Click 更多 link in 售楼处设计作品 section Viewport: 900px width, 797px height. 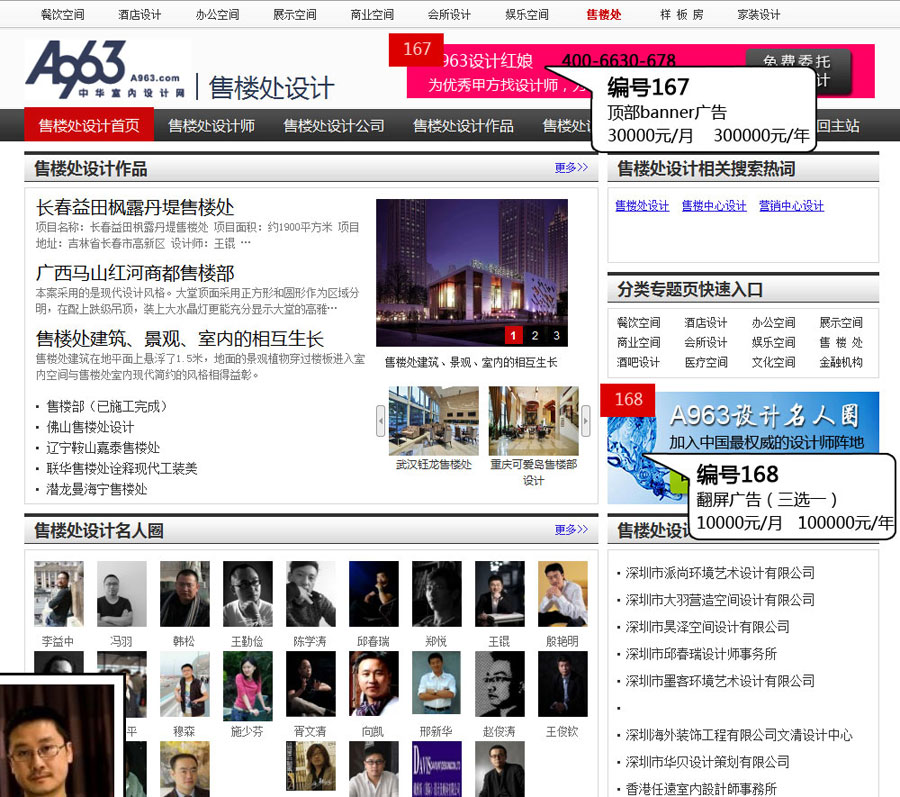tap(571, 168)
